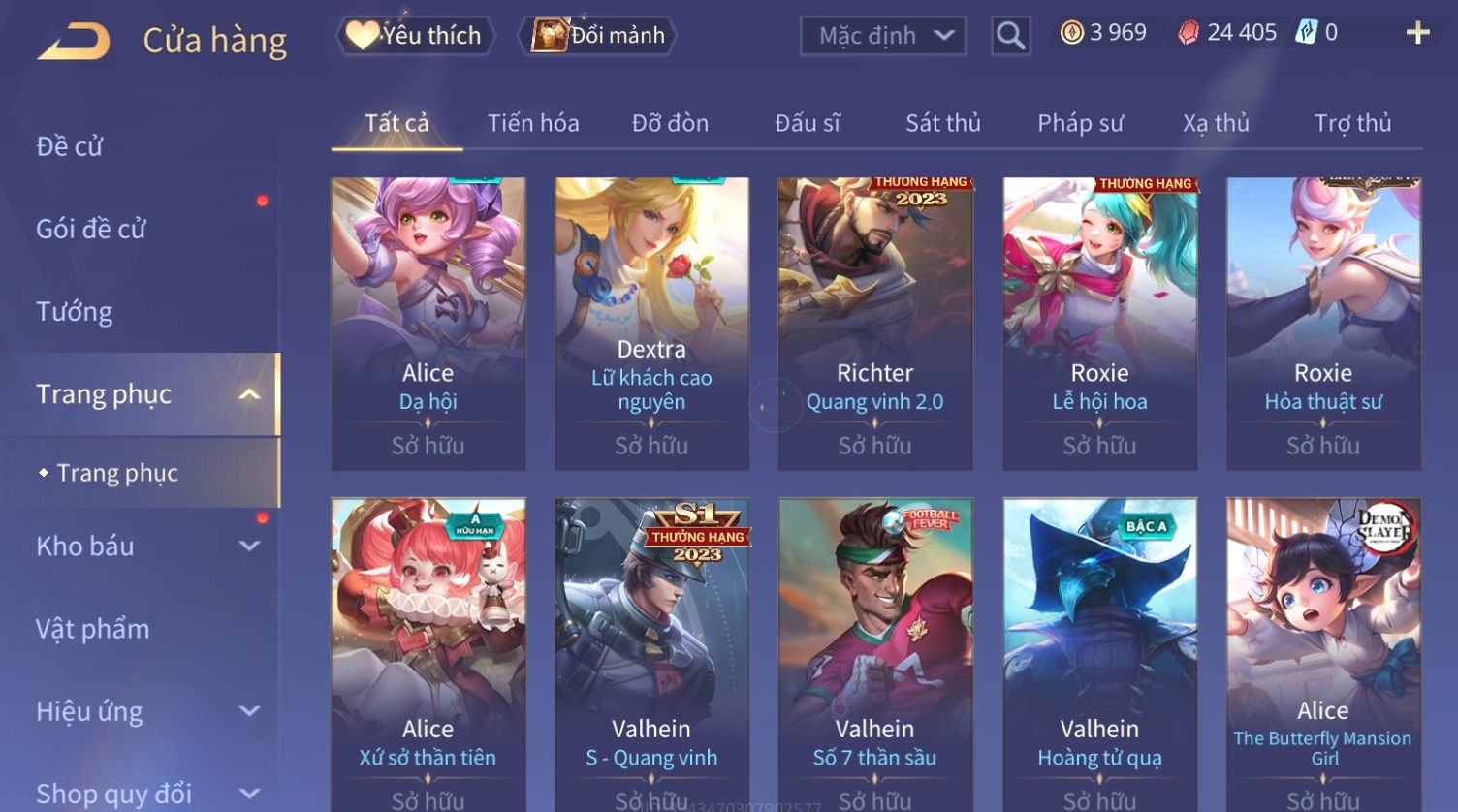Screen dimensions: 1458x812
Task: Open Richter Quang vinh 2.0 skin card
Action: [874, 324]
